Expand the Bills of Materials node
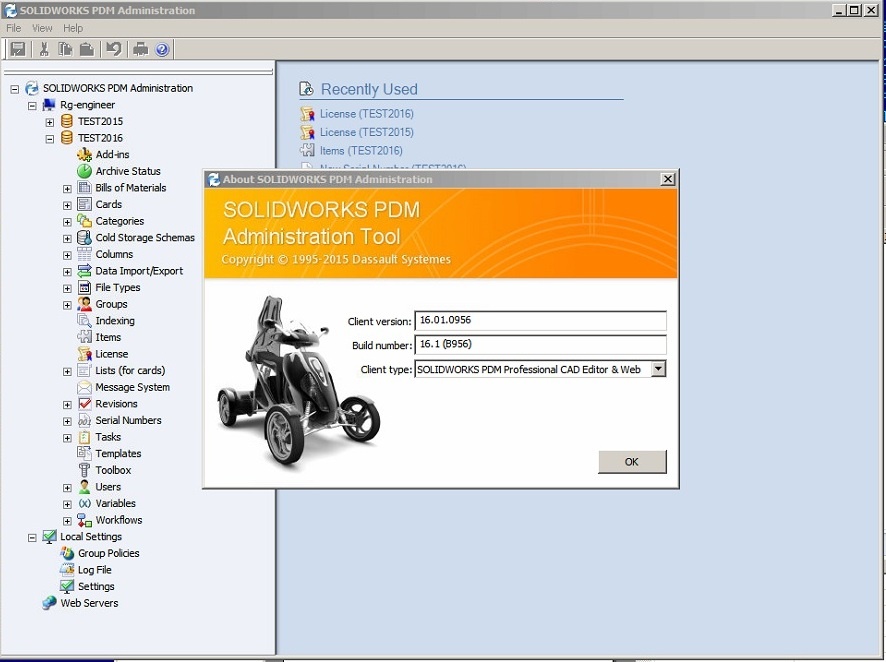 pos(67,189)
